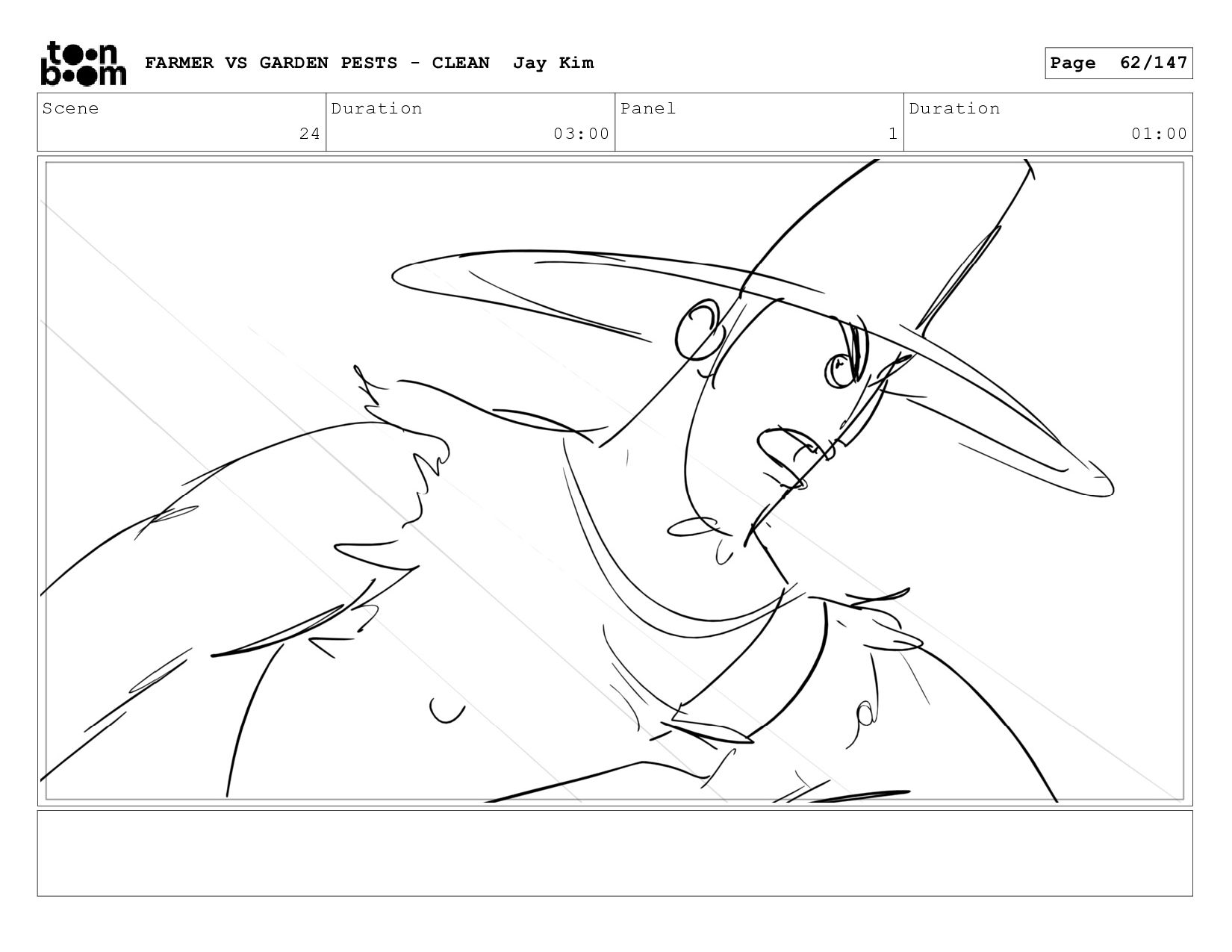Select the panel number '1'

(892, 134)
